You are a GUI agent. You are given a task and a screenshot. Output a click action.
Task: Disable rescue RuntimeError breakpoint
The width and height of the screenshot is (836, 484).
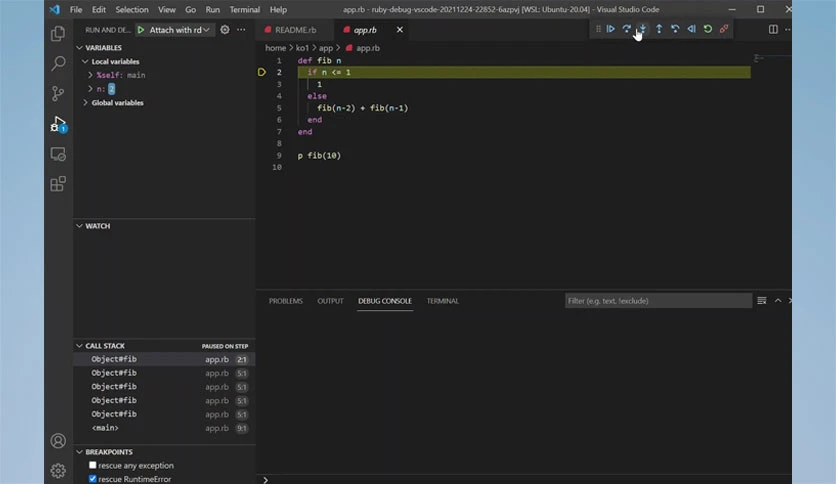pyautogui.click(x=93, y=479)
